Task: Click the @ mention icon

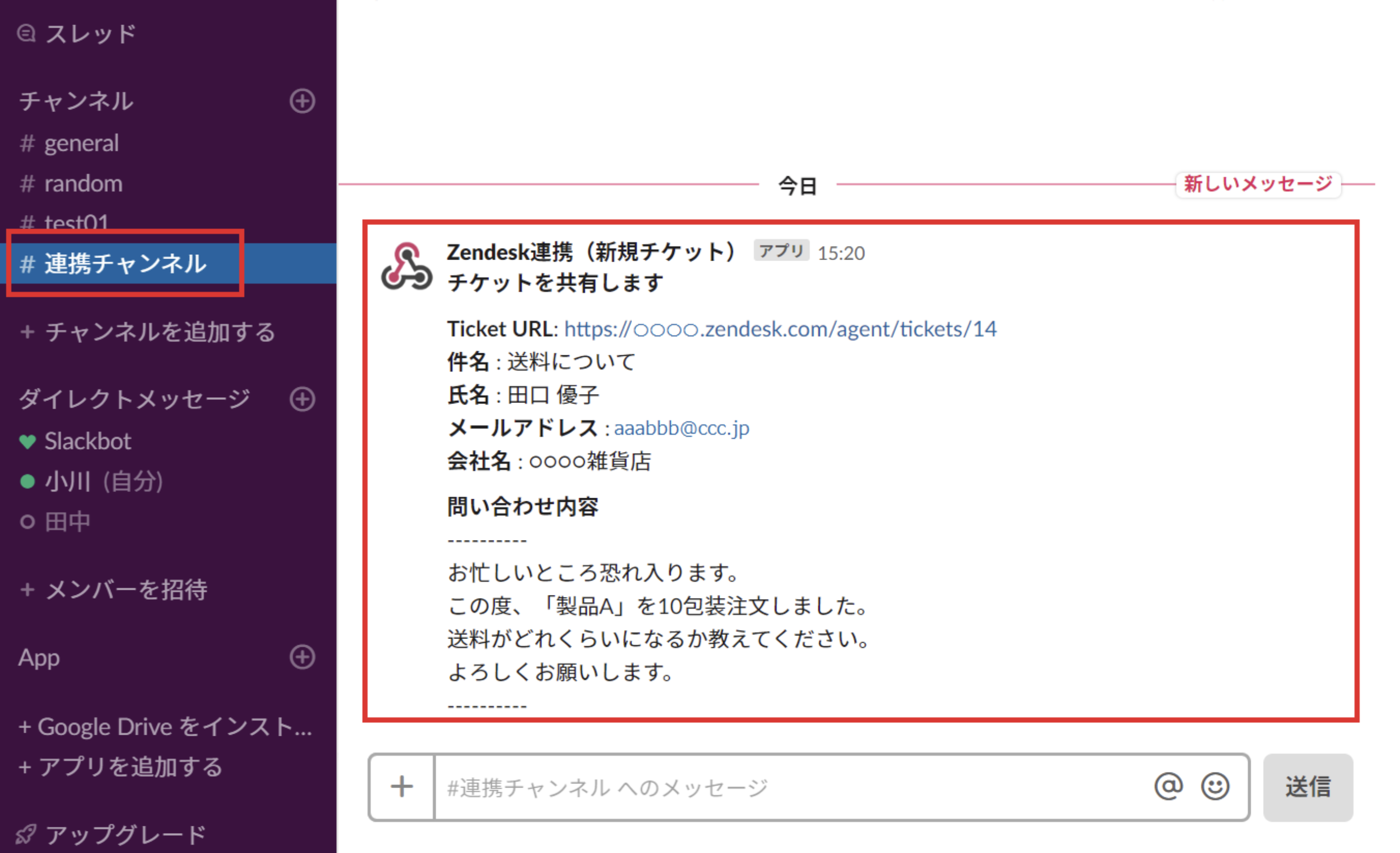Action: click(1168, 787)
